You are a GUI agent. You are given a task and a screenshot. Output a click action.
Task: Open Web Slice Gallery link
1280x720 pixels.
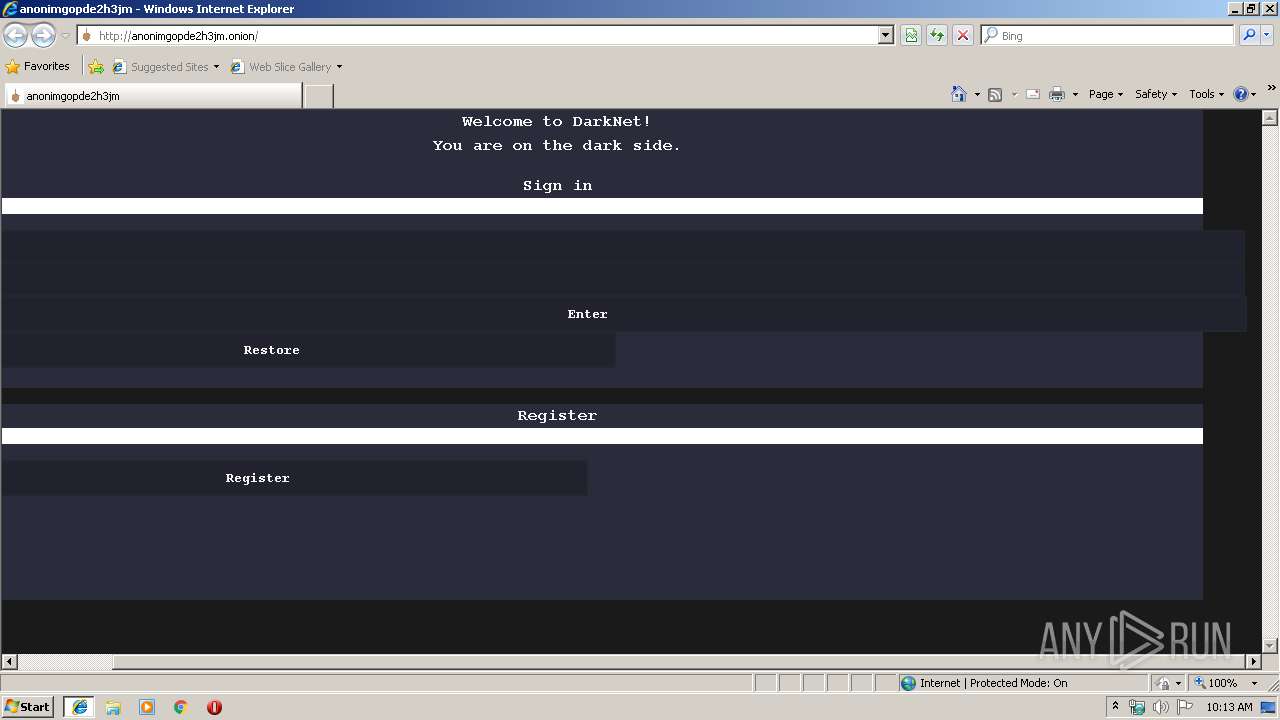(x=281, y=67)
